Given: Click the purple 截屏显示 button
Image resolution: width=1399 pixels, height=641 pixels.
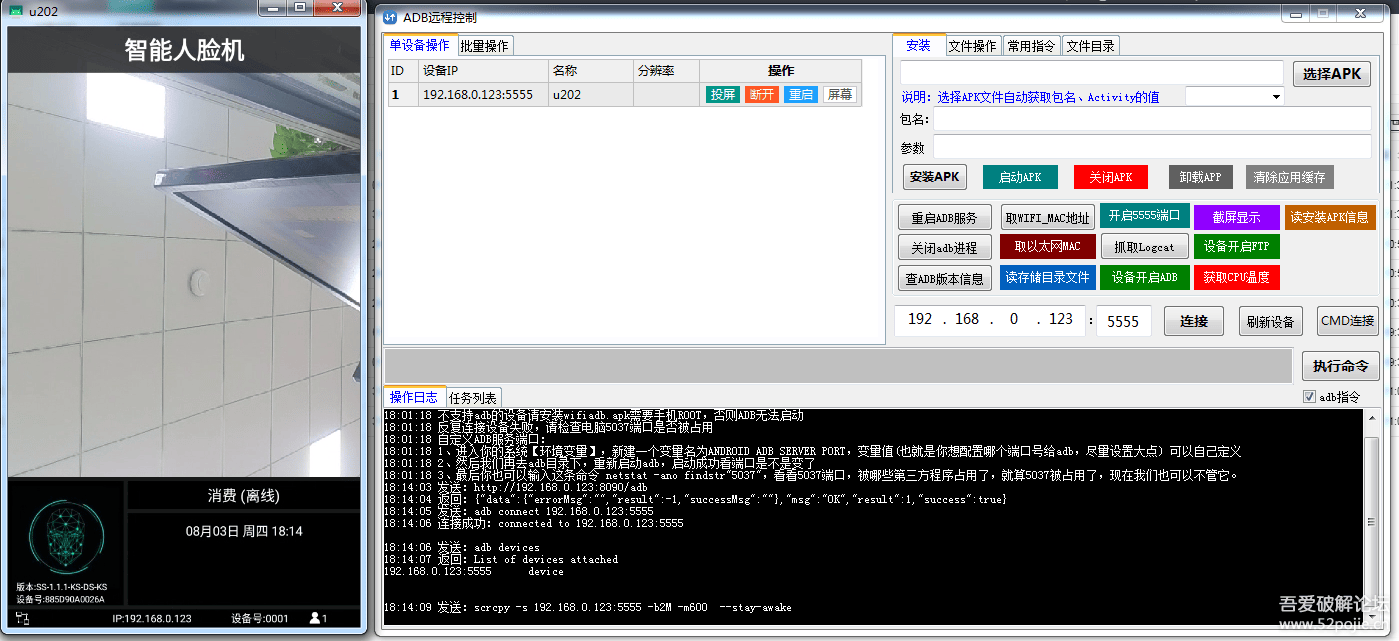Looking at the screenshot, I should pos(1235,217).
